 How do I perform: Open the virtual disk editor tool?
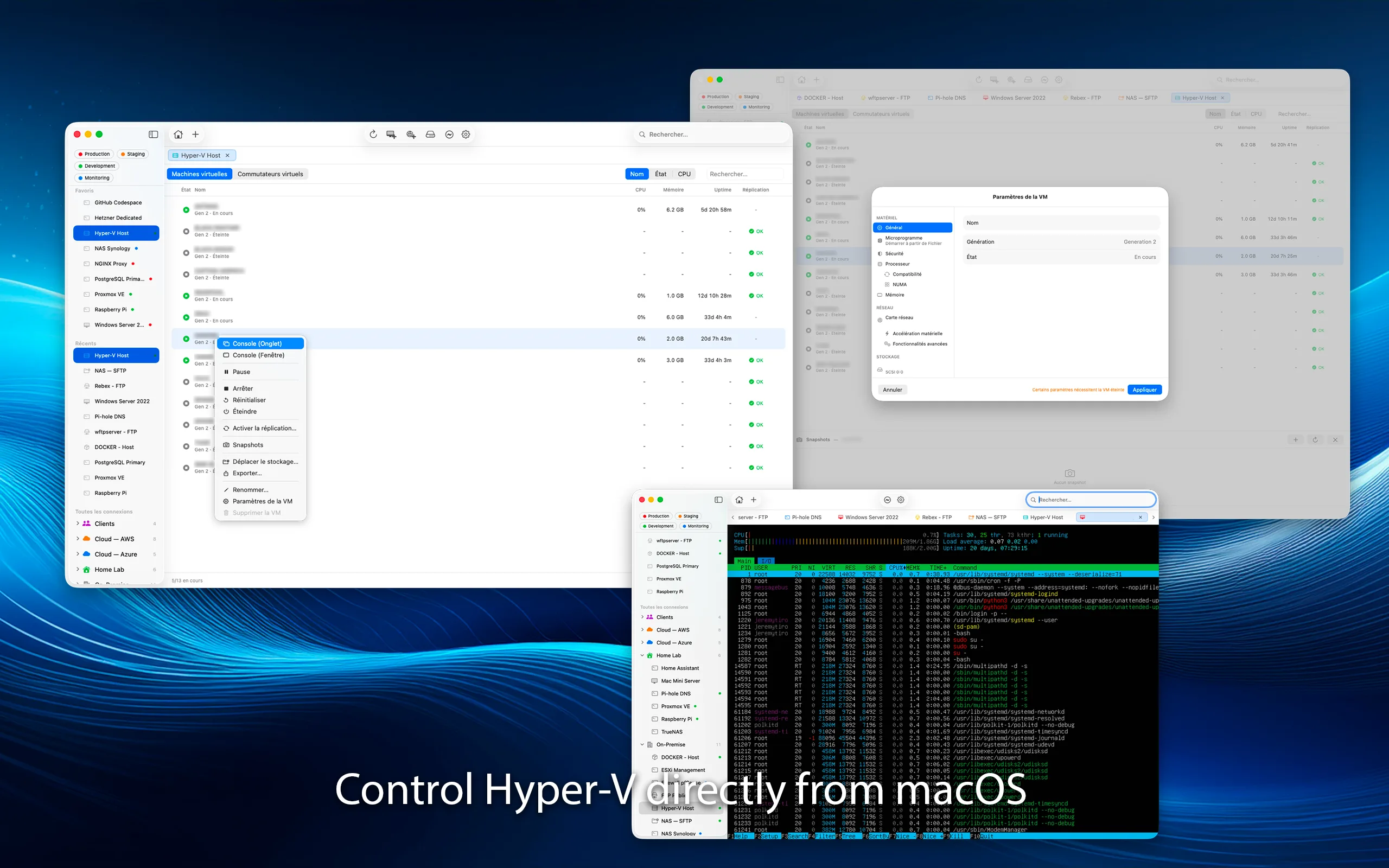[x=430, y=134]
